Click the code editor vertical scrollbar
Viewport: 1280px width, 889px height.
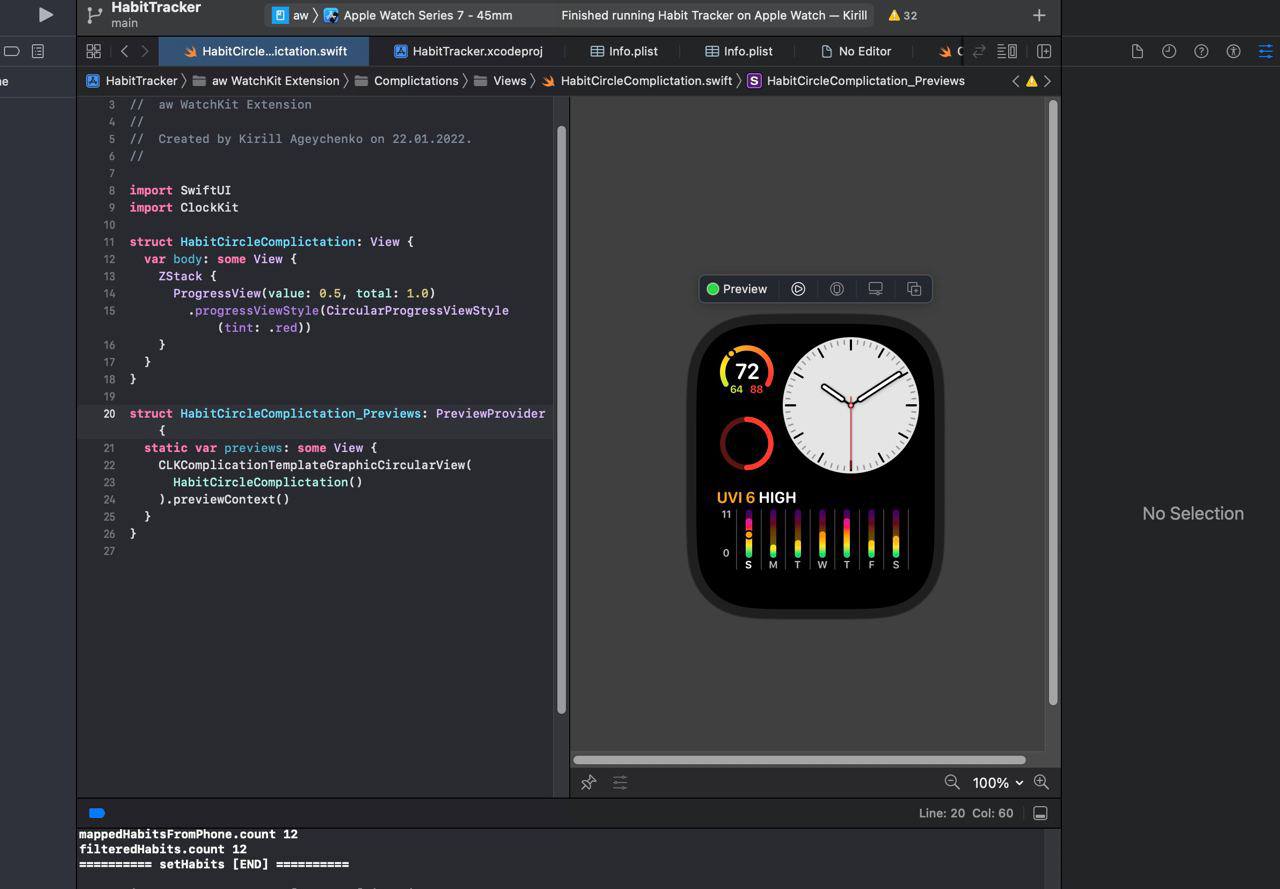click(x=561, y=420)
